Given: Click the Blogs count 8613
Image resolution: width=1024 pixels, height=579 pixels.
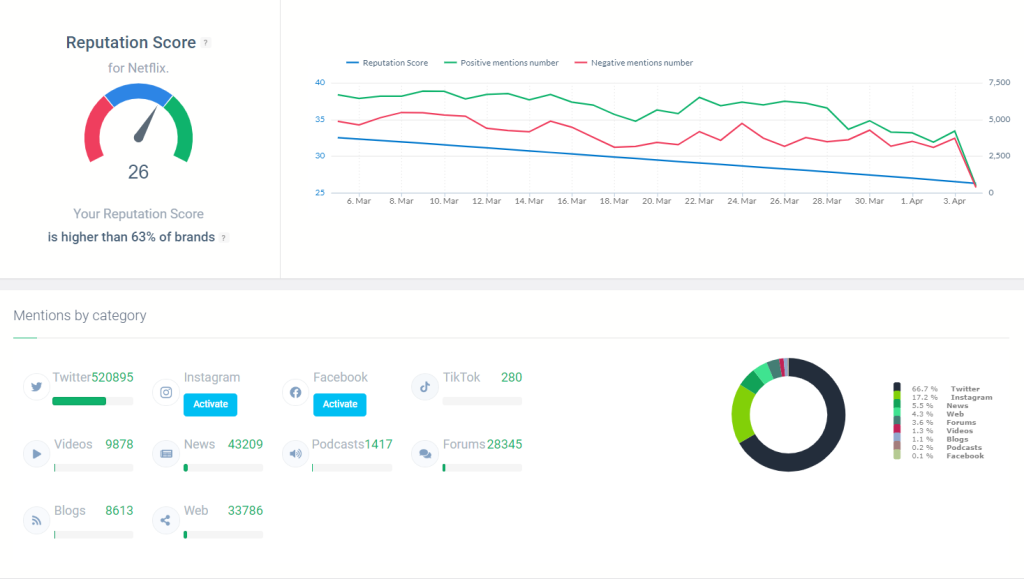Looking at the screenshot, I should (119, 510).
